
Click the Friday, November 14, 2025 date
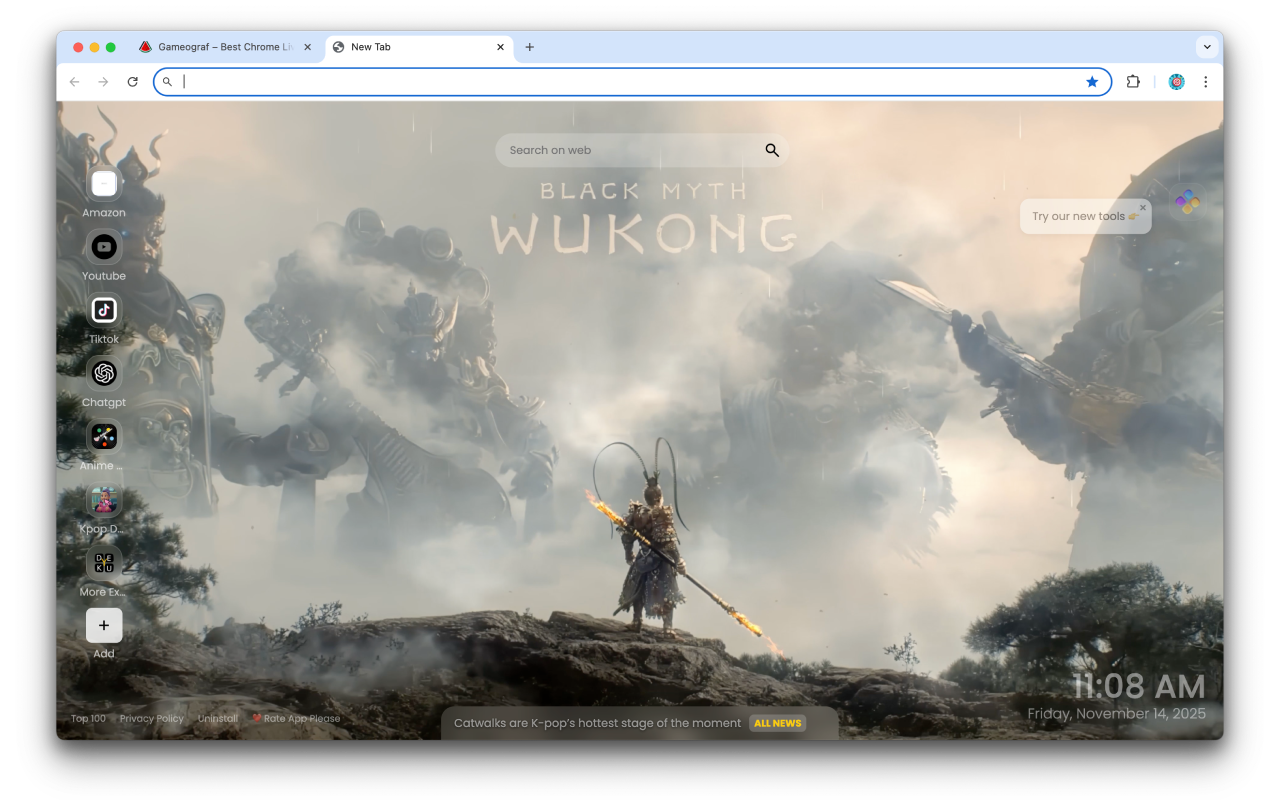(x=1117, y=714)
